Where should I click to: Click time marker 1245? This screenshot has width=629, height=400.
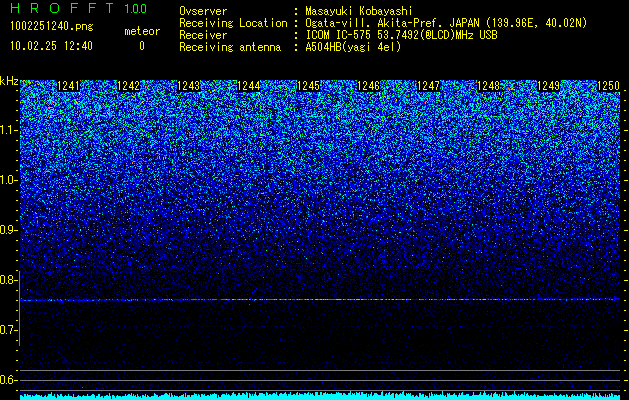click(308, 86)
